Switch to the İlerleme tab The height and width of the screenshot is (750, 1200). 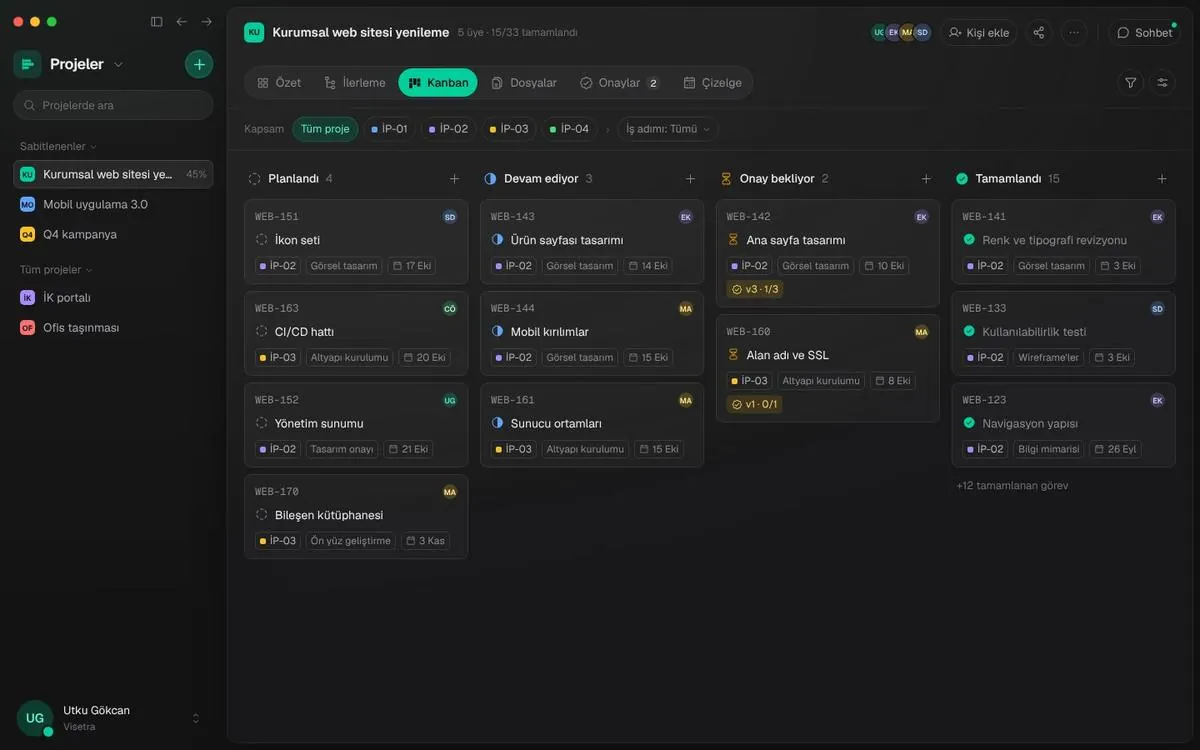pos(355,83)
